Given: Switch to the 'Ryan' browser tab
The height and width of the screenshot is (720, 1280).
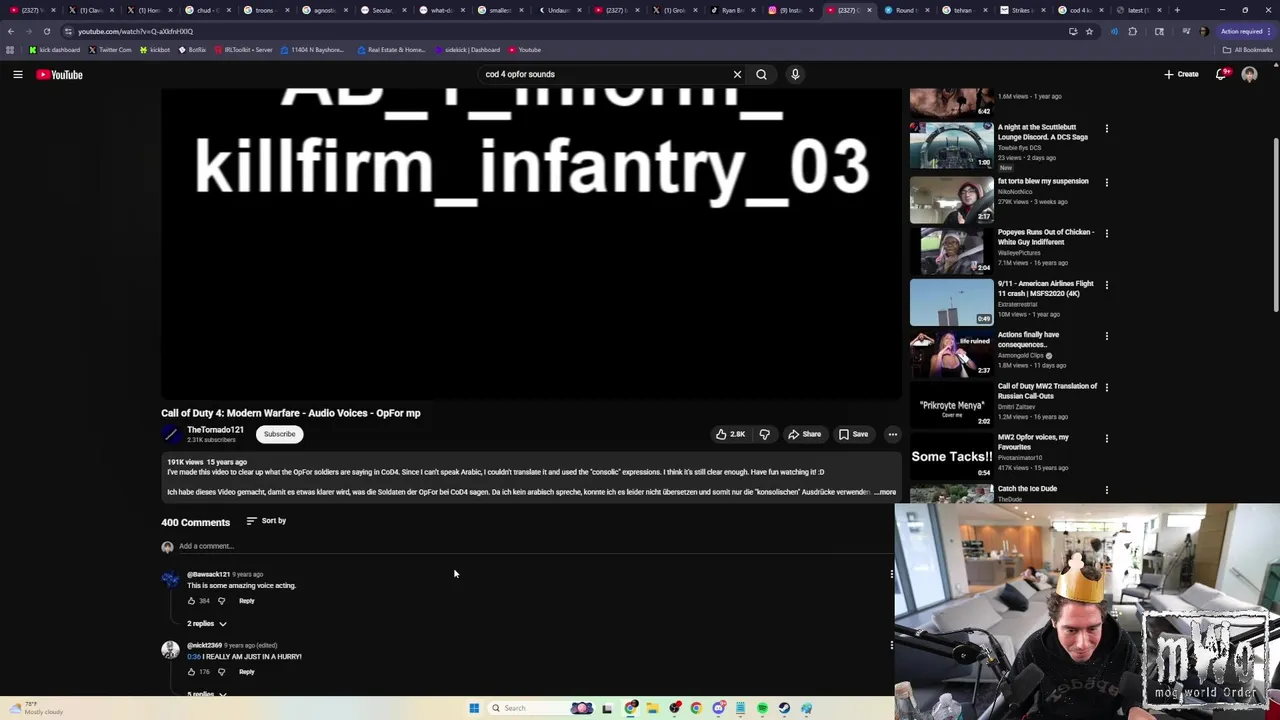Looking at the screenshot, I should click(x=731, y=10).
